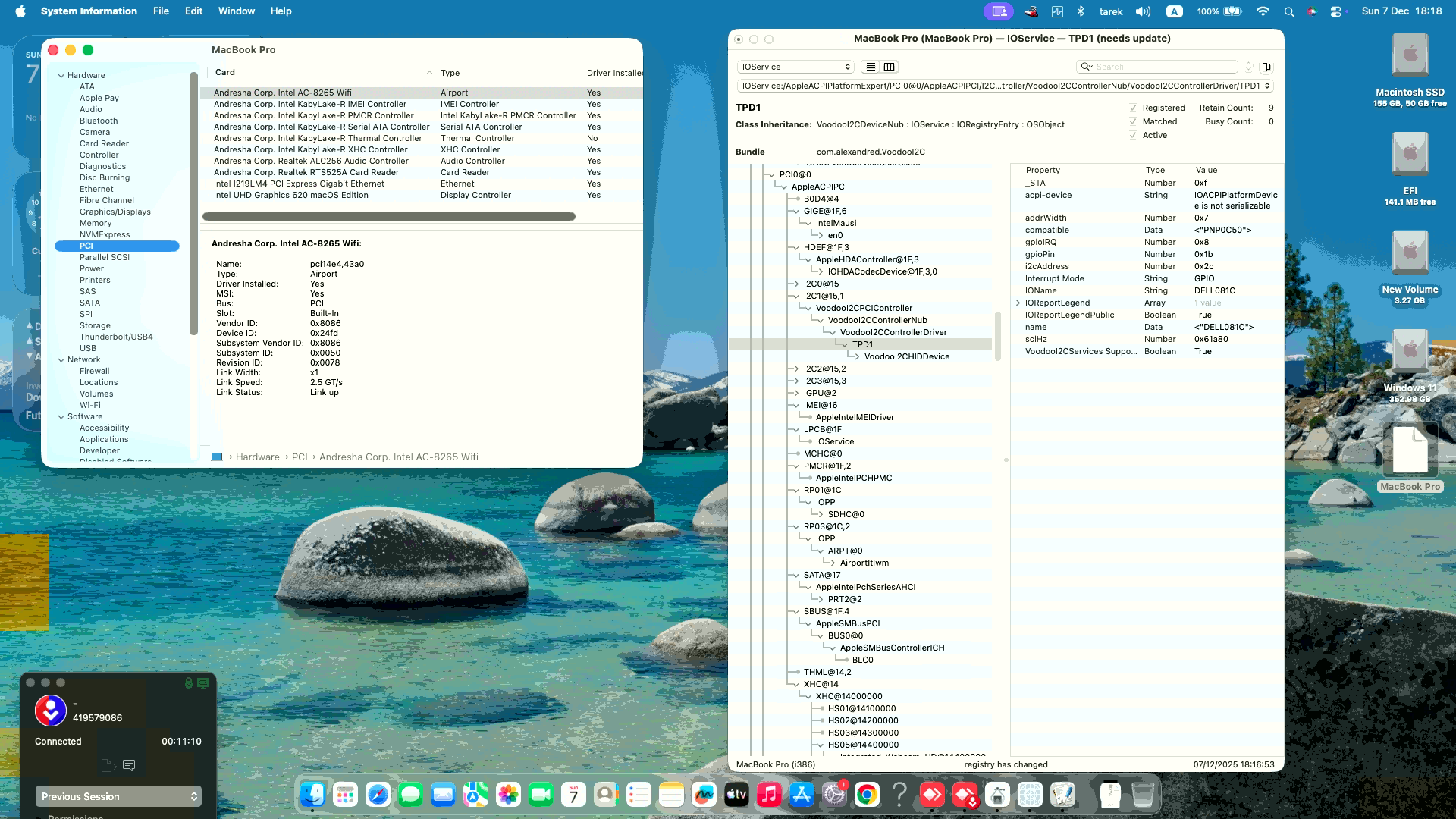Open Apple Music from the Dock
This screenshot has width=1456, height=819.
click(769, 796)
